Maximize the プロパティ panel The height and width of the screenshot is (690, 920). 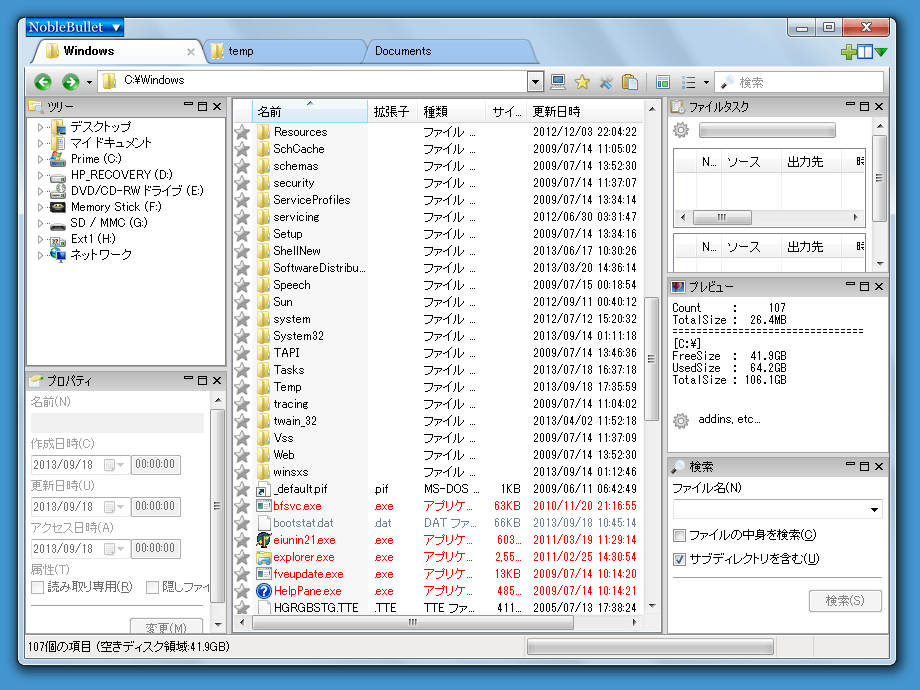[x=202, y=380]
